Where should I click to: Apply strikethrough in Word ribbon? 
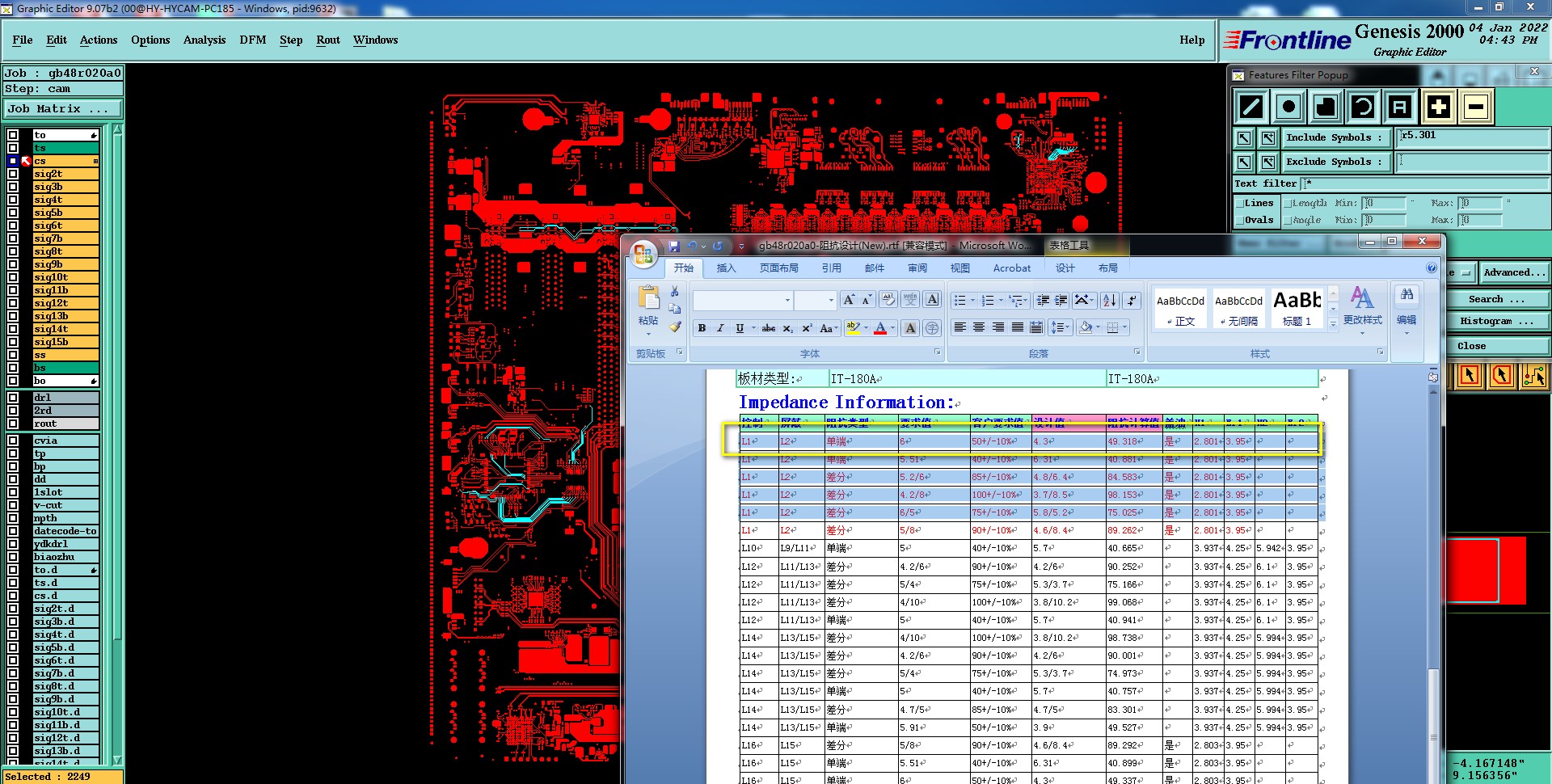coord(769,328)
